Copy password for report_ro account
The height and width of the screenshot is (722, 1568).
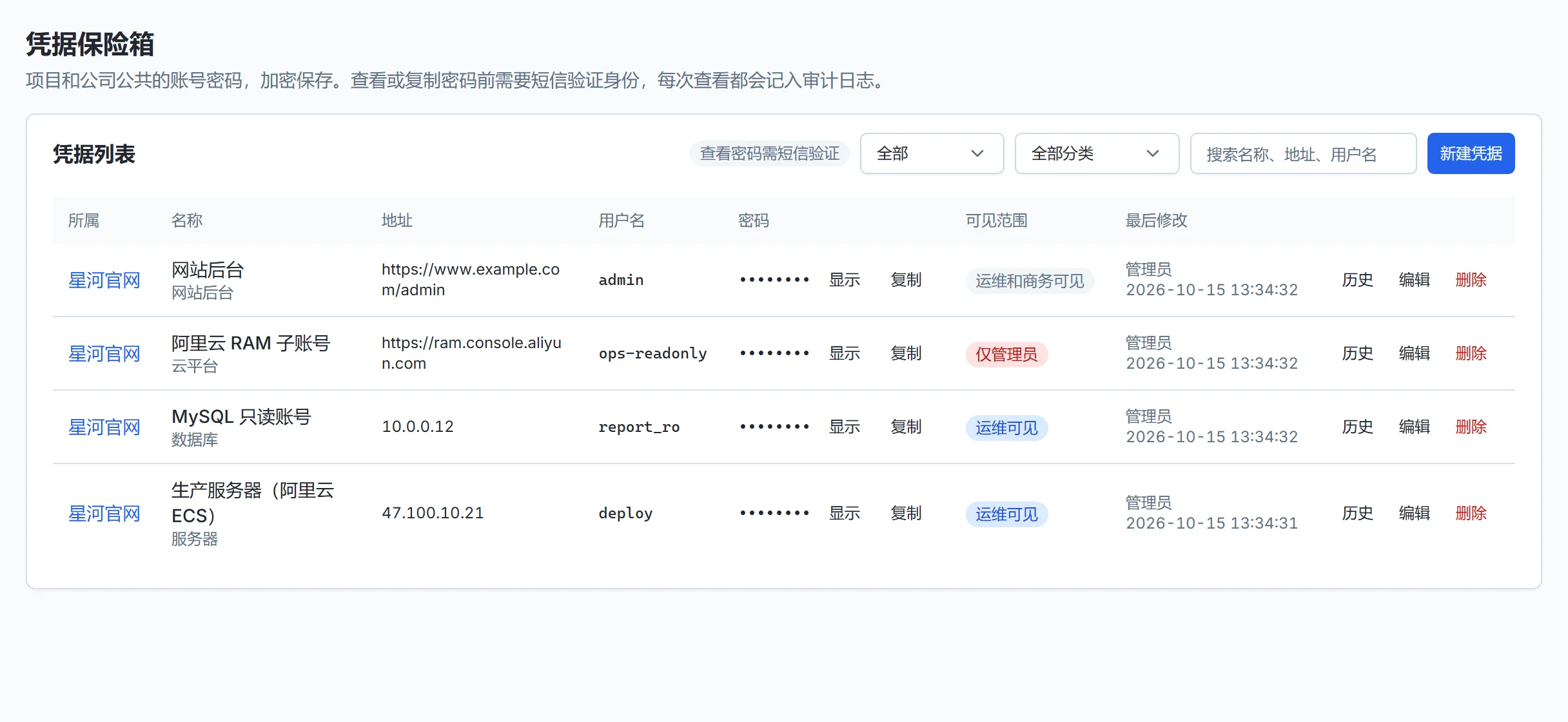(906, 427)
